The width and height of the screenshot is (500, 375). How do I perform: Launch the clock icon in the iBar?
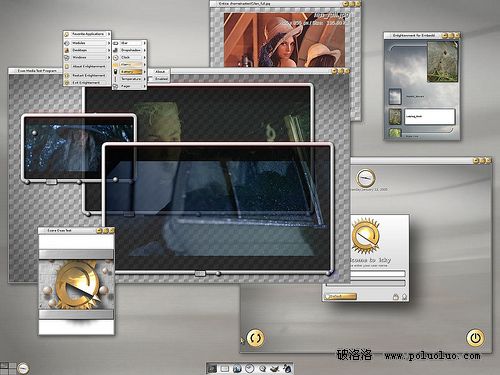point(249,369)
